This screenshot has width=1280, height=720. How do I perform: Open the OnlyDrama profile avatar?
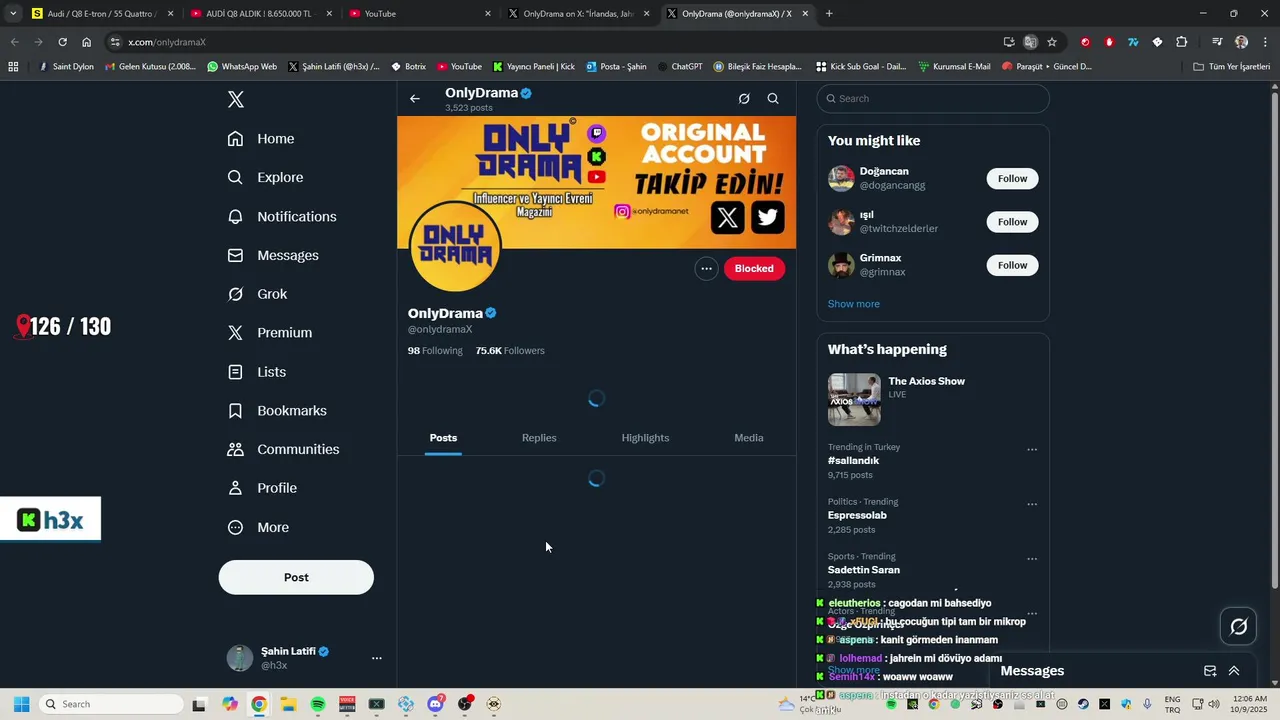[455, 246]
